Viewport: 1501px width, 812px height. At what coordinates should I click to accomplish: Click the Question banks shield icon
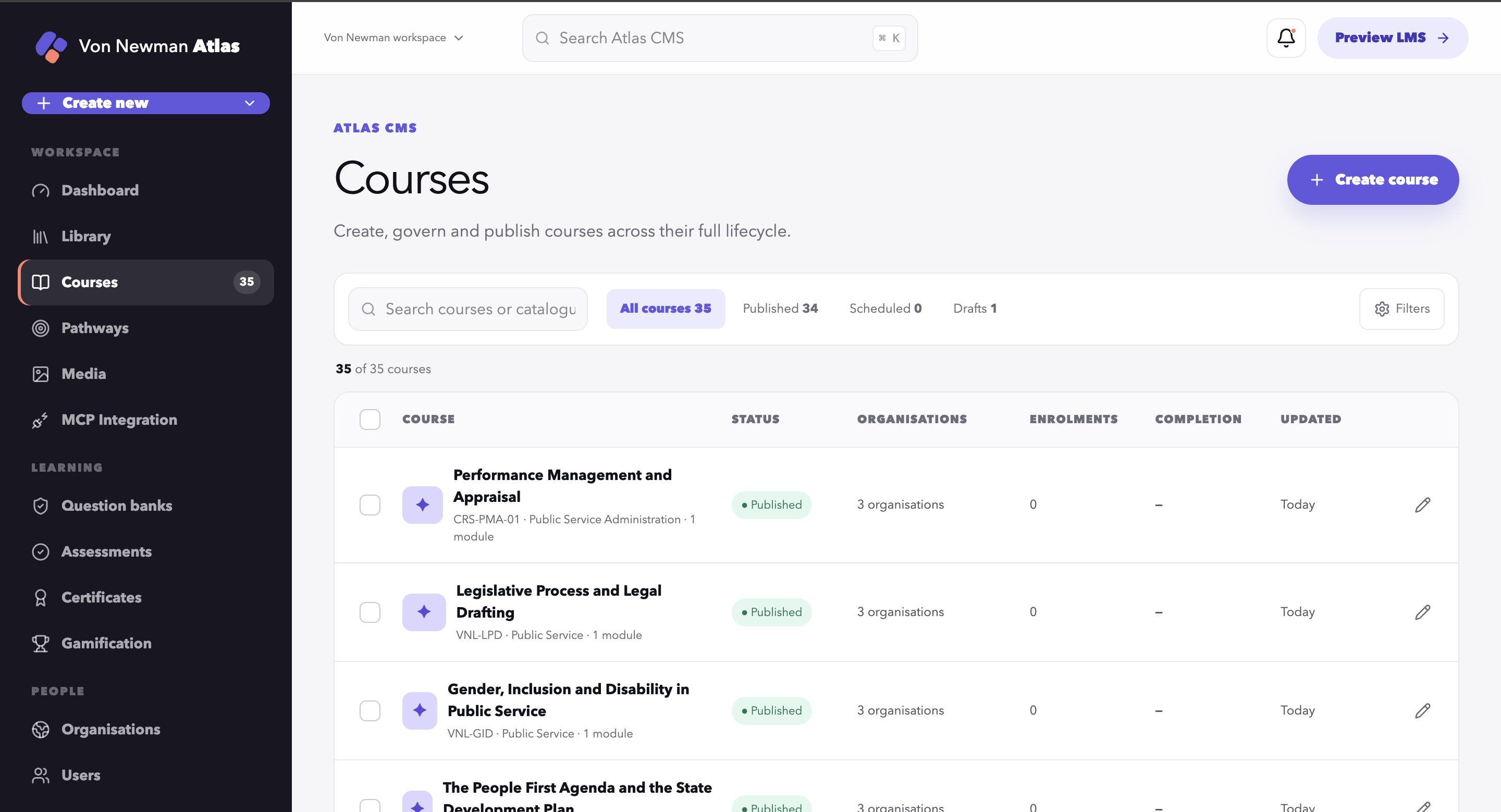point(40,506)
